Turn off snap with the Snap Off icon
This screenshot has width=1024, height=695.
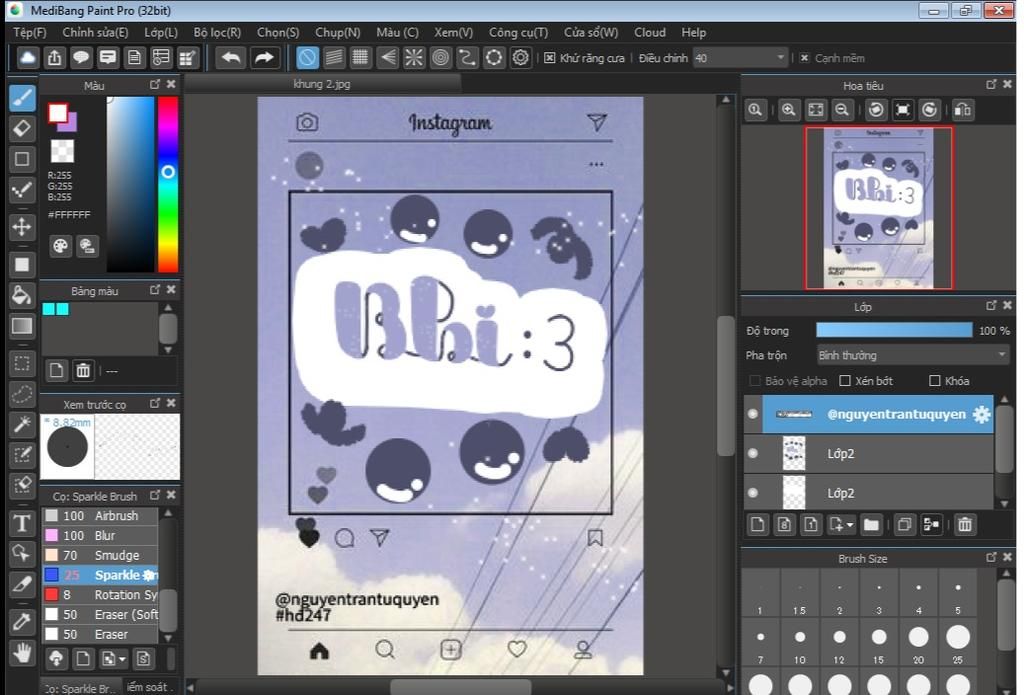(x=307, y=57)
